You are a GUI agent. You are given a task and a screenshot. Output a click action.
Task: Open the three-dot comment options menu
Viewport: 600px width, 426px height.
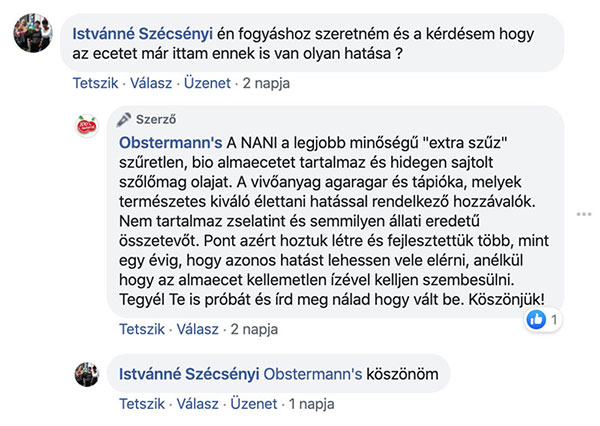click(585, 215)
